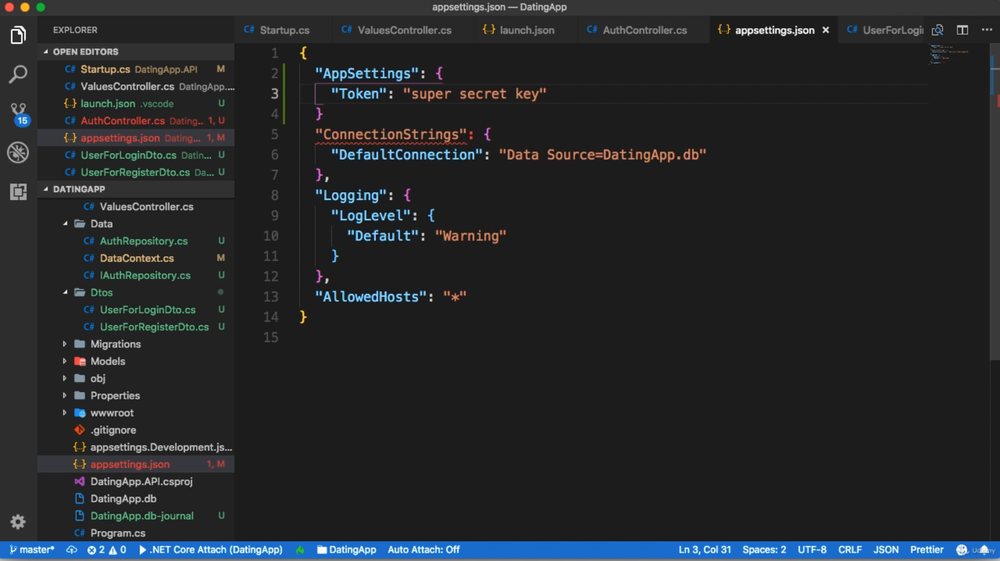The height and width of the screenshot is (561, 1000).
Task: Change the UTF-8 encoding
Action: [x=812, y=550]
